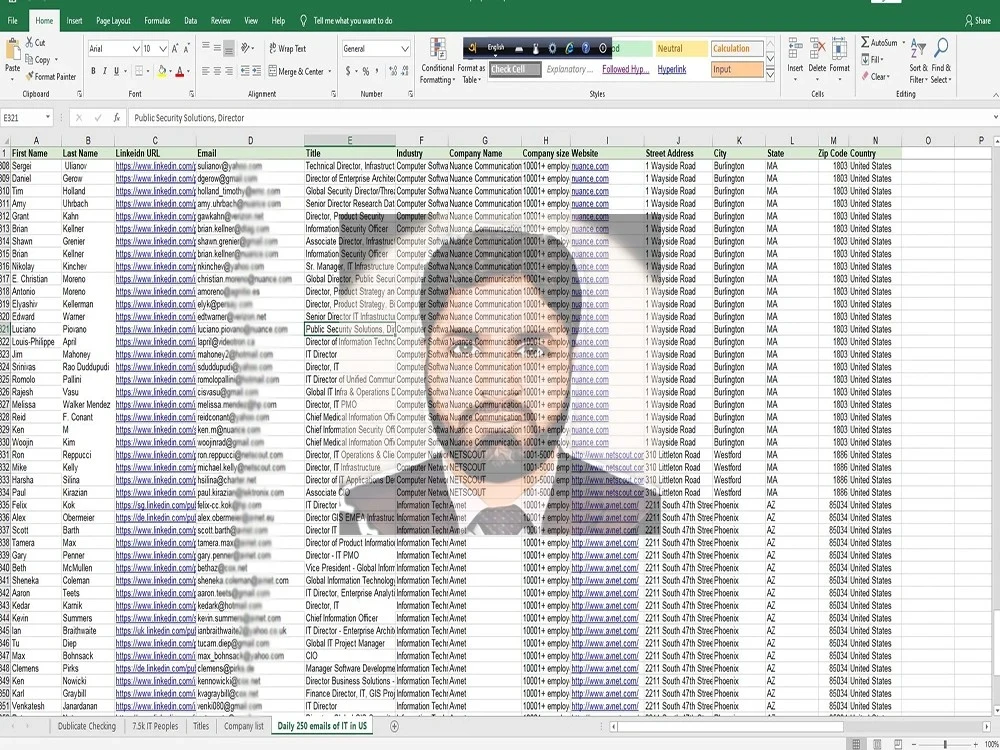Open Find & Select magnifier
Screen dimensions: 1000x750
click(941, 61)
